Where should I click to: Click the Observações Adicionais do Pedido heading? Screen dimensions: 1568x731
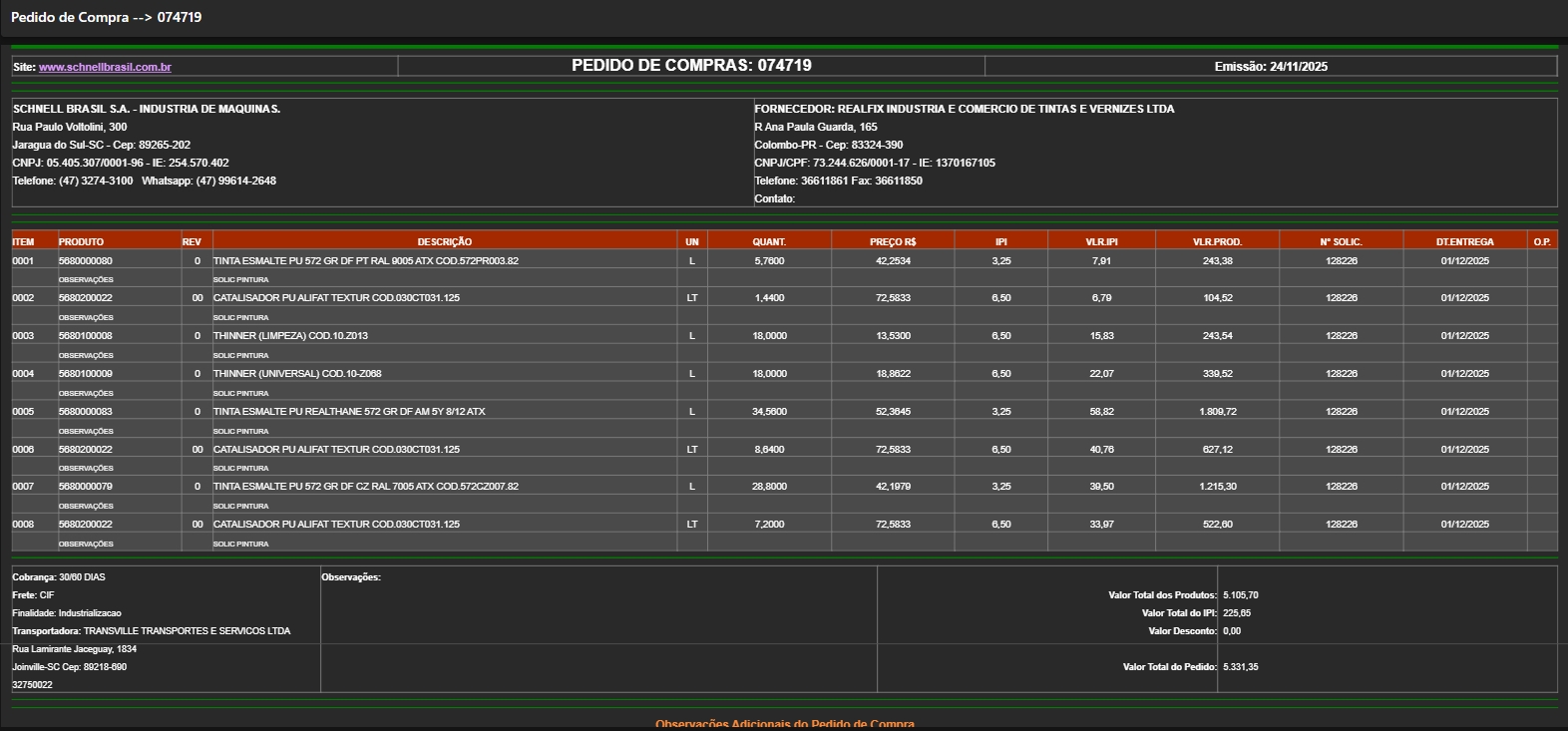click(784, 724)
